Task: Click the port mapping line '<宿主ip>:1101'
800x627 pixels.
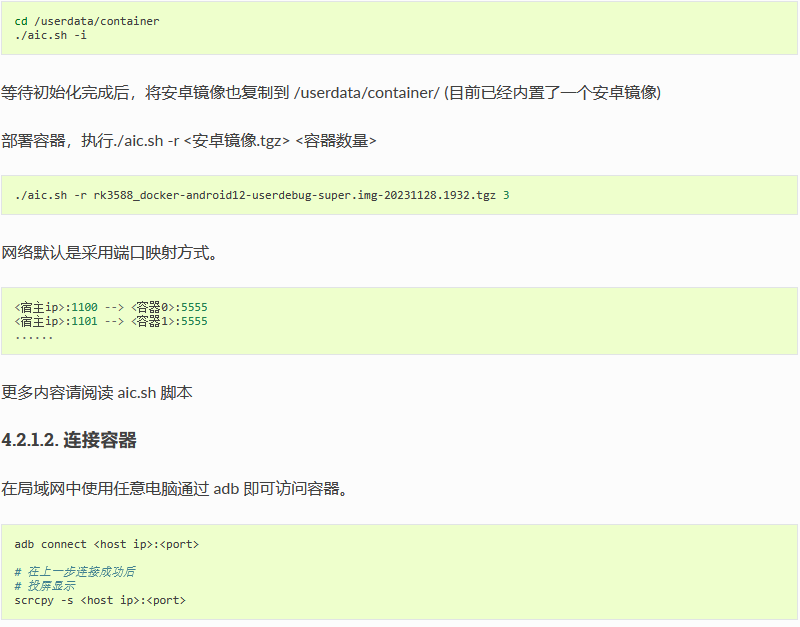Action: (111, 321)
